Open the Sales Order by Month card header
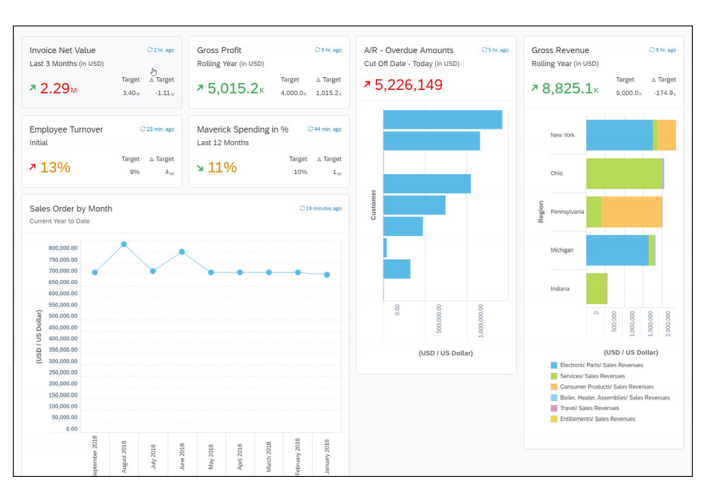Viewport: 704px width, 489px height. (x=71, y=209)
